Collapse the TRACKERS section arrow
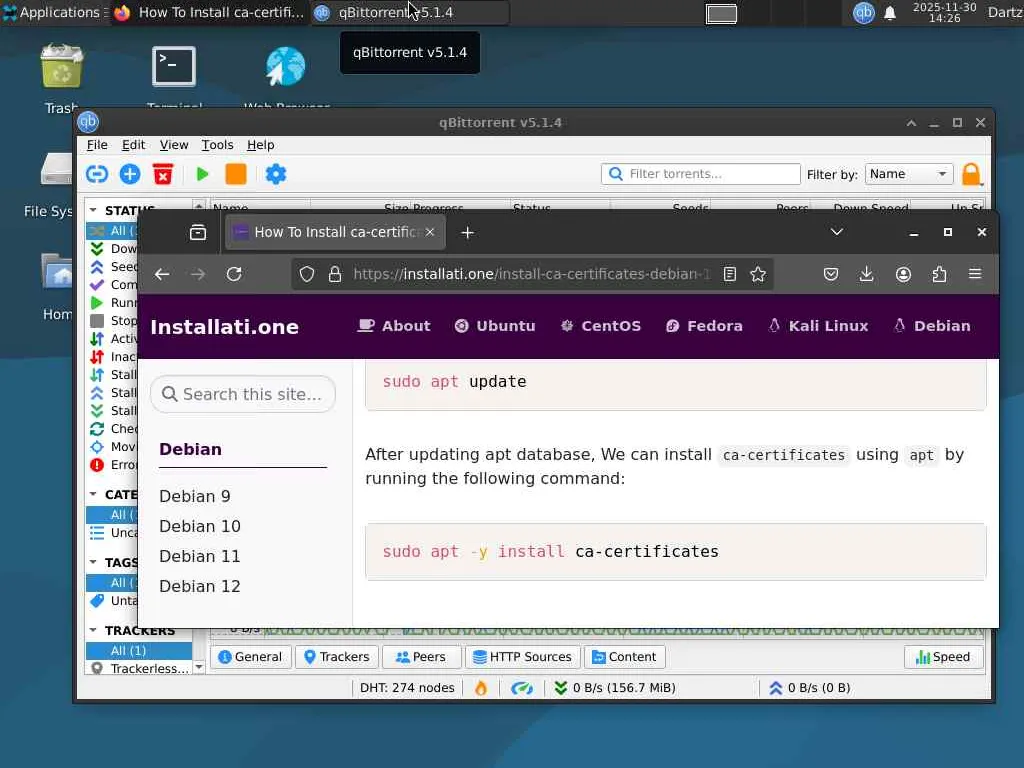The width and height of the screenshot is (1024, 768). point(93,630)
